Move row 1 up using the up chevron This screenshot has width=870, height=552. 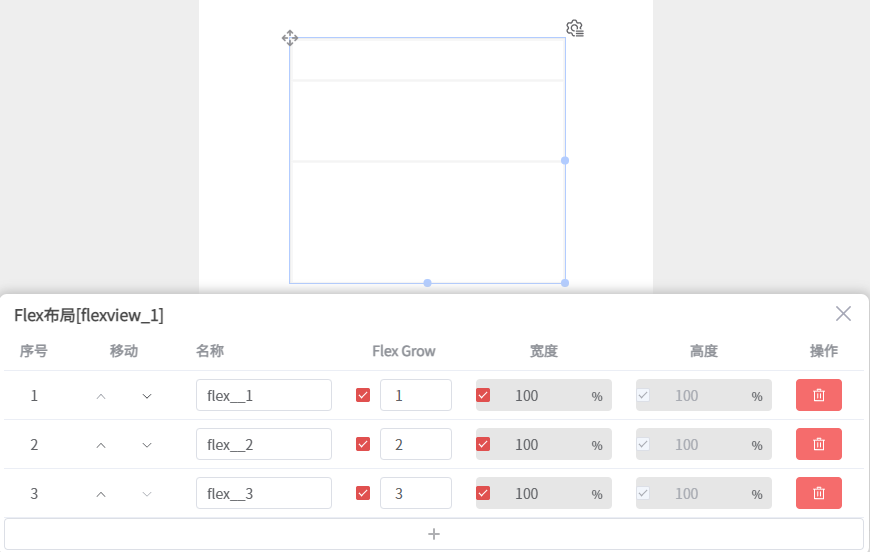(101, 396)
